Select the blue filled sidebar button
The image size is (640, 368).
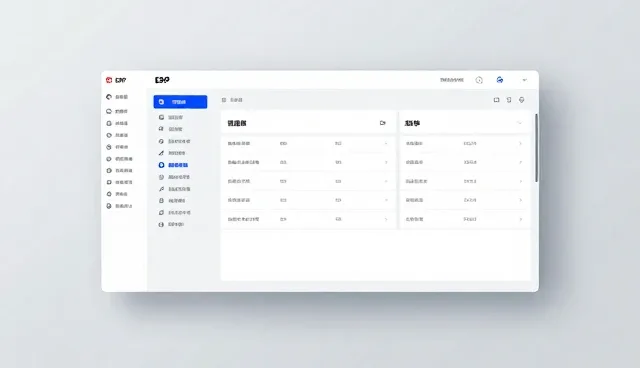[x=180, y=102]
